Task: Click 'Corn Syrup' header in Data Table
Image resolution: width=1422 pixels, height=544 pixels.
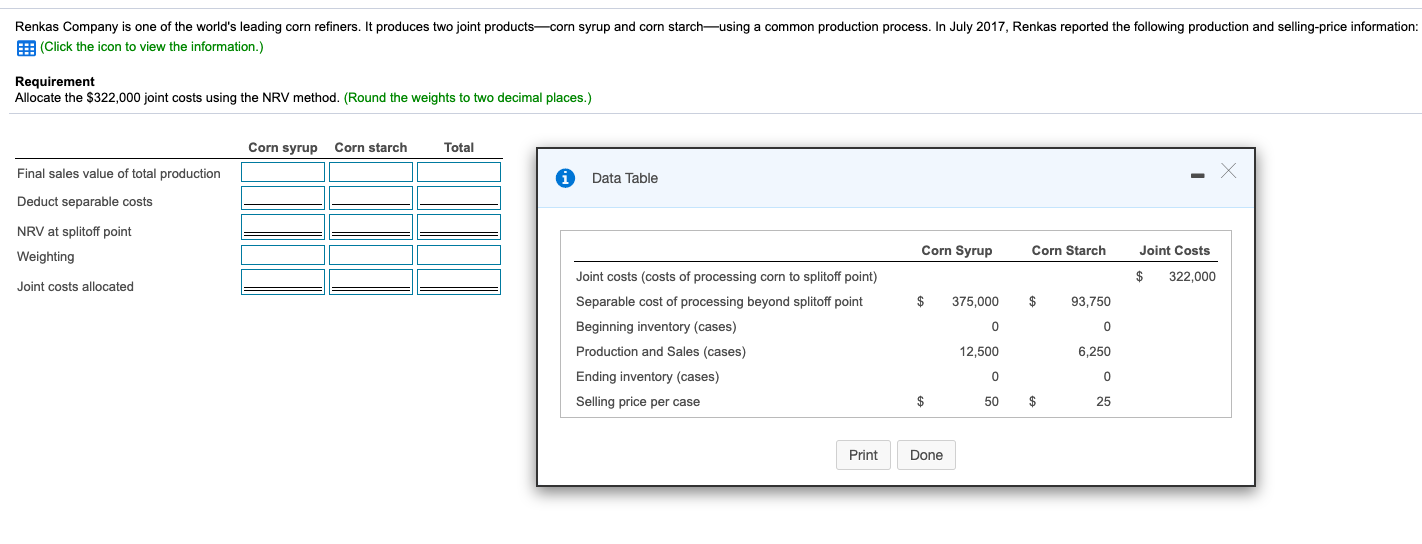Action: point(957,250)
